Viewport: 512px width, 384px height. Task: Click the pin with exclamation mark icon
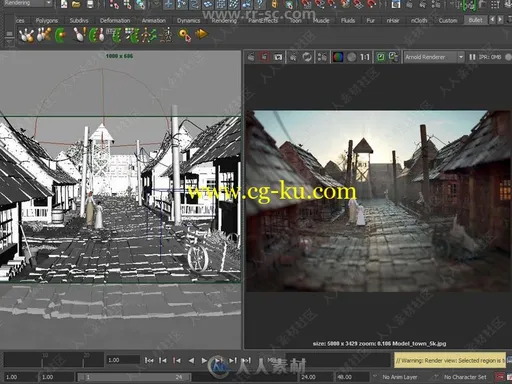pos(80,35)
